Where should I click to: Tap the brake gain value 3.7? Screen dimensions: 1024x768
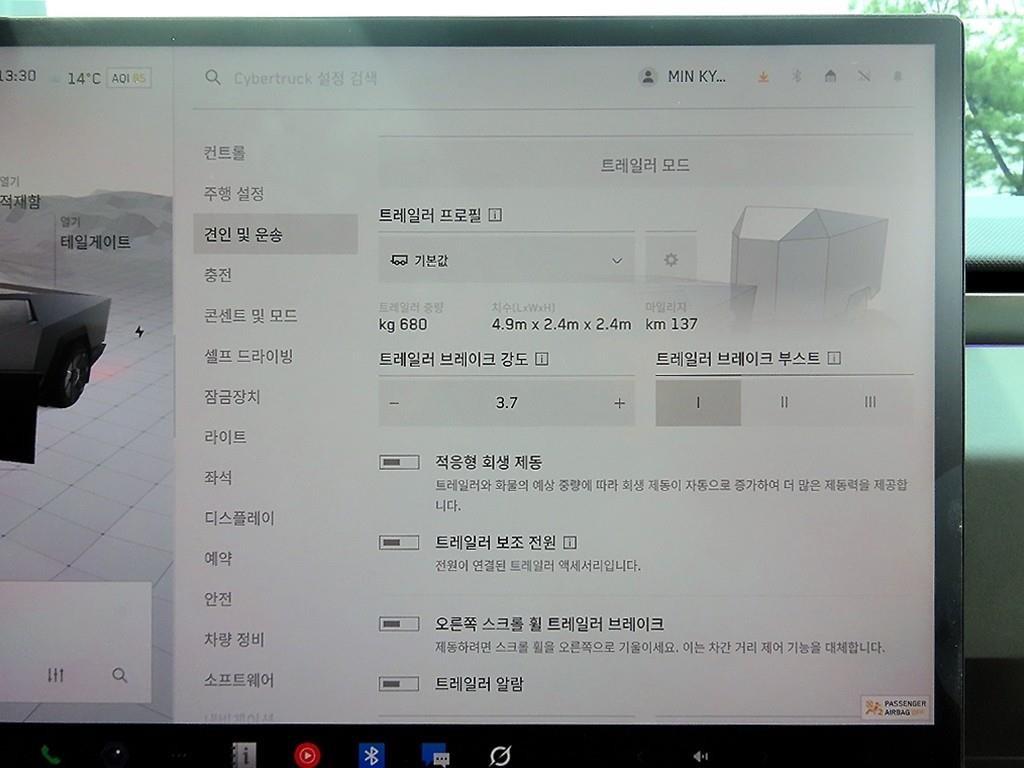point(506,403)
